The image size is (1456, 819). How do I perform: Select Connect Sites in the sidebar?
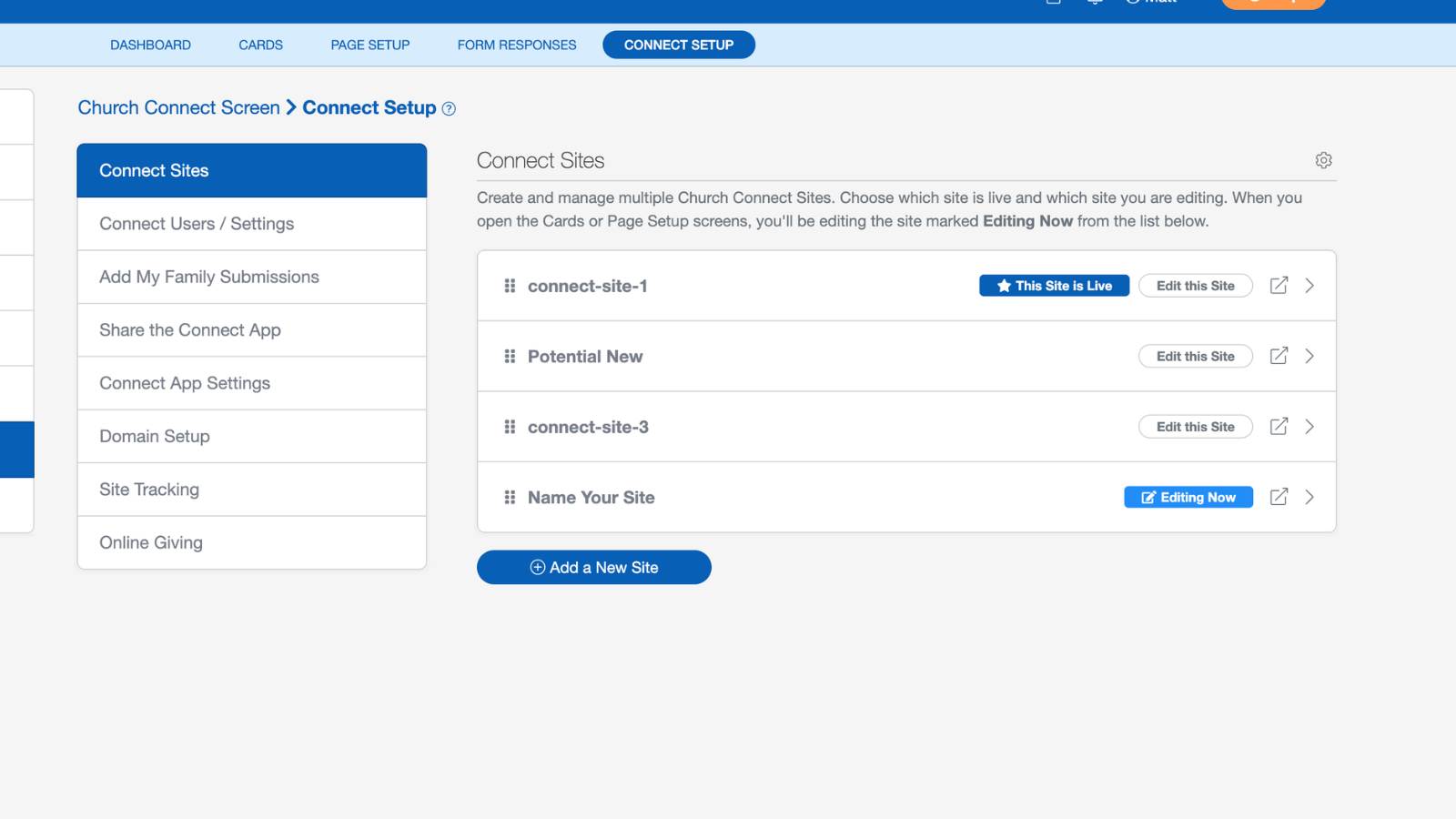[x=252, y=170]
